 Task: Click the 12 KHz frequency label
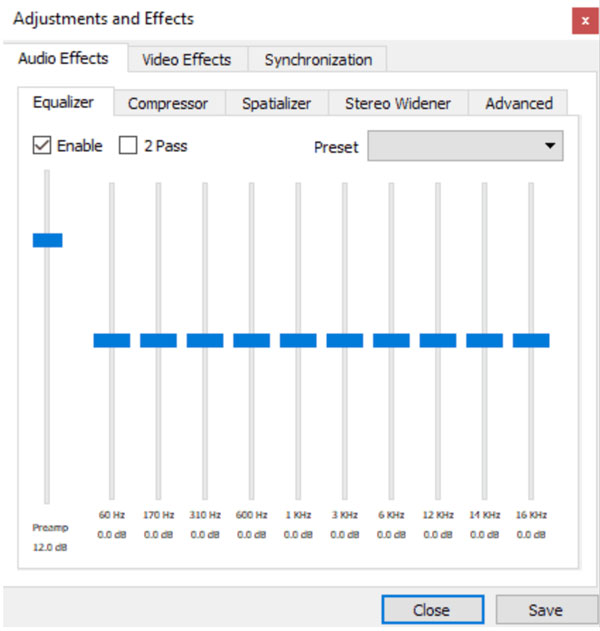tap(438, 515)
